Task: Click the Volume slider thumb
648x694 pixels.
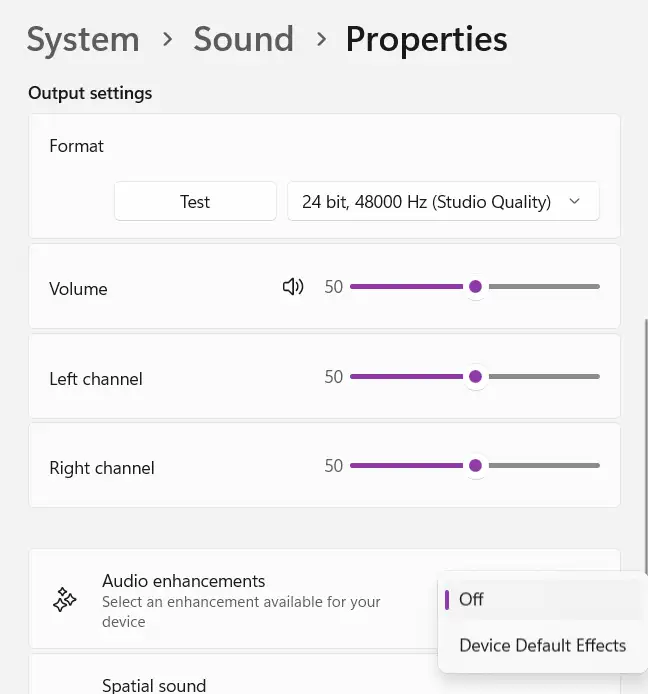Action: coord(476,287)
